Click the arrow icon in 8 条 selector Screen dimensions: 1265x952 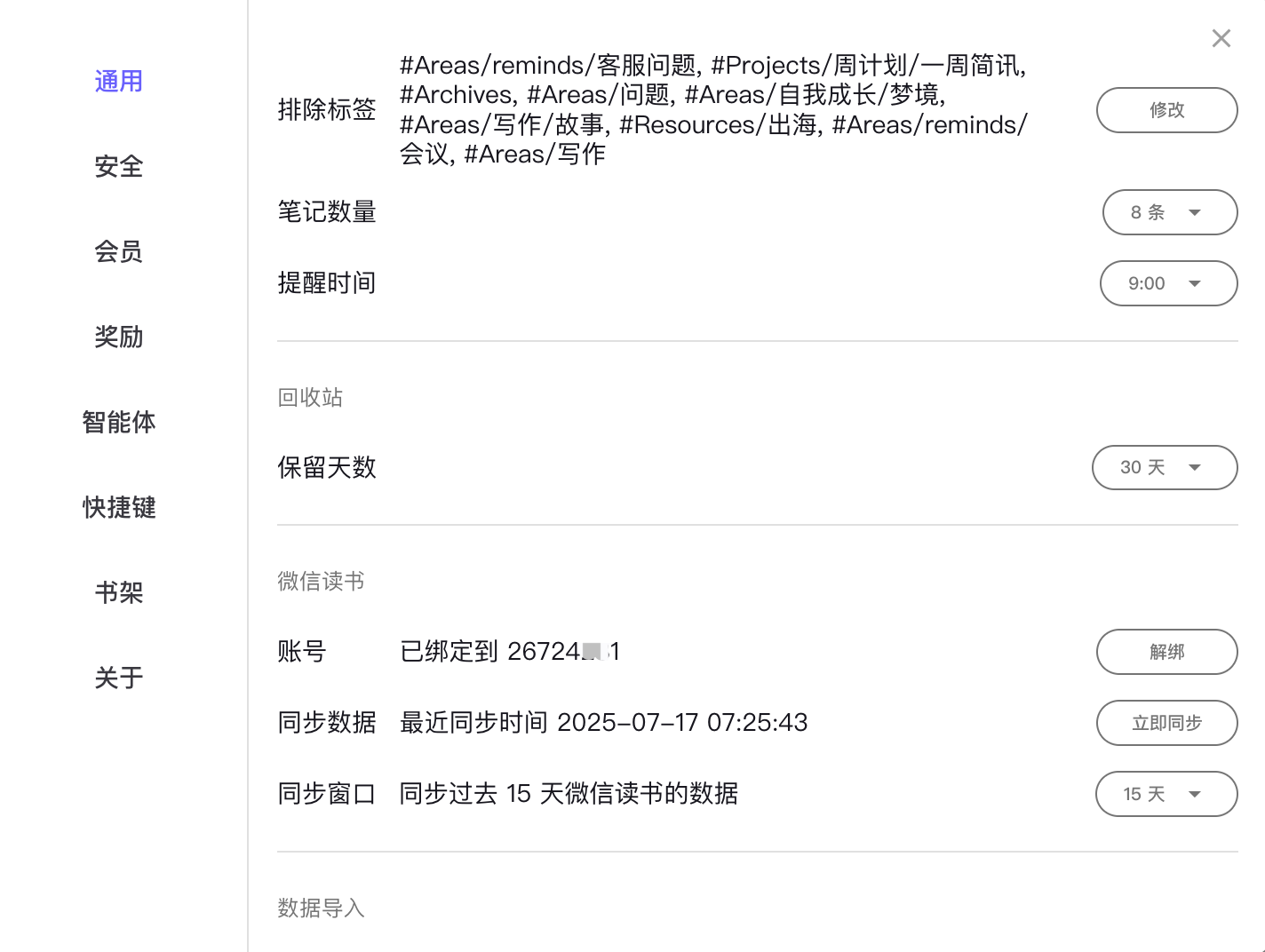pos(1195,212)
